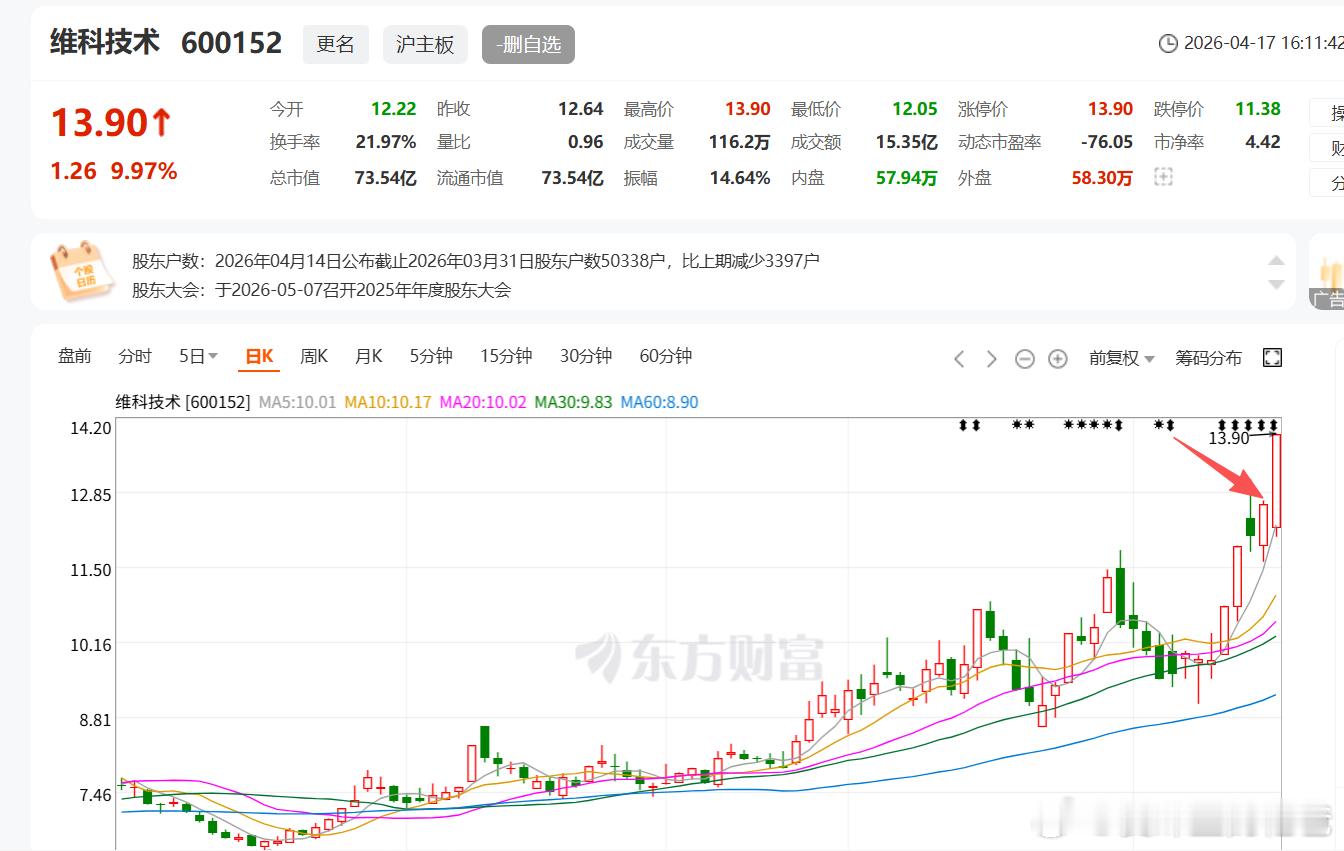Switch to the 60分钟 chart interval
Screen dimensions: 1344x851
click(664, 355)
